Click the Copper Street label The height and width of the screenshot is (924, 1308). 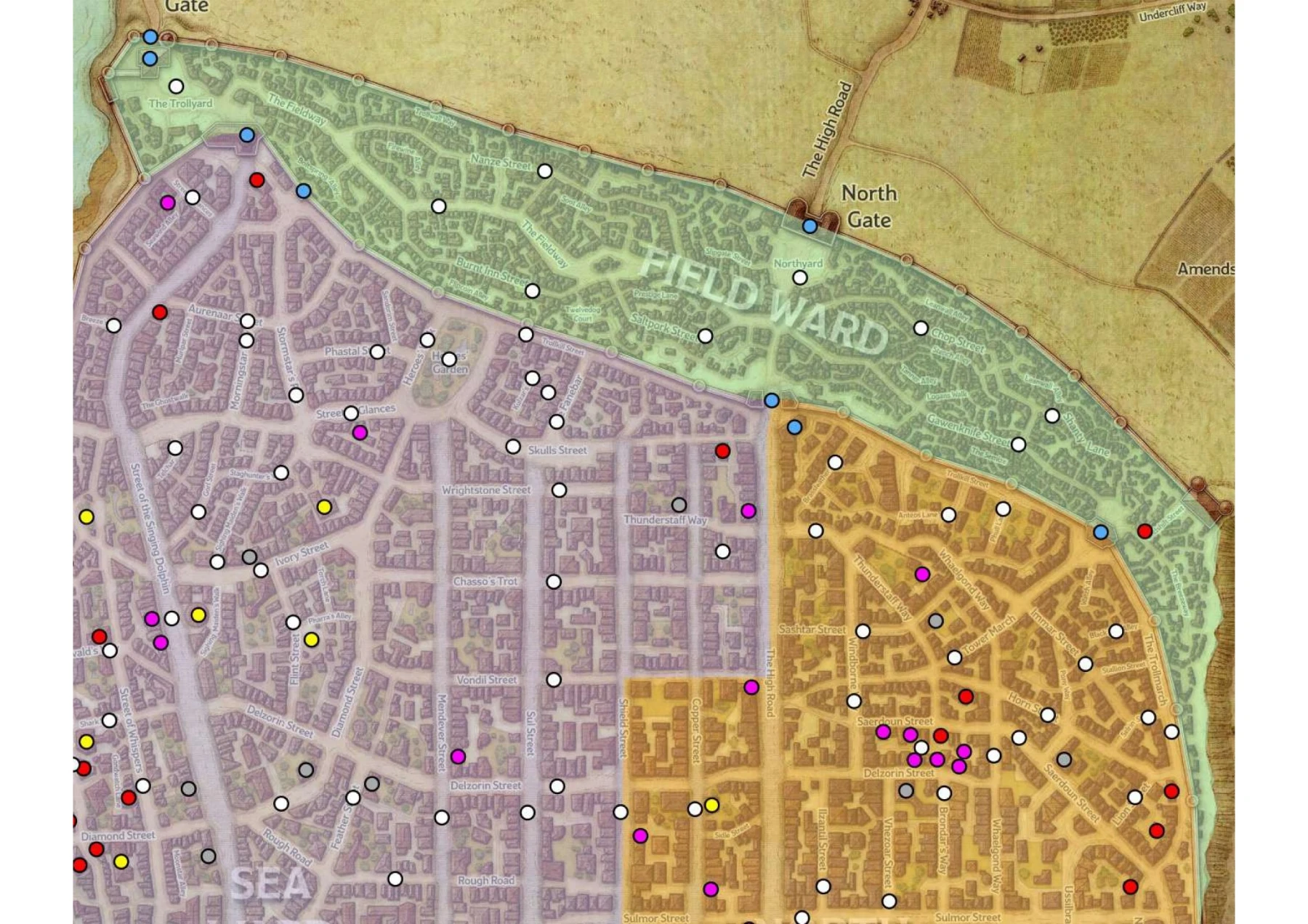point(695,731)
